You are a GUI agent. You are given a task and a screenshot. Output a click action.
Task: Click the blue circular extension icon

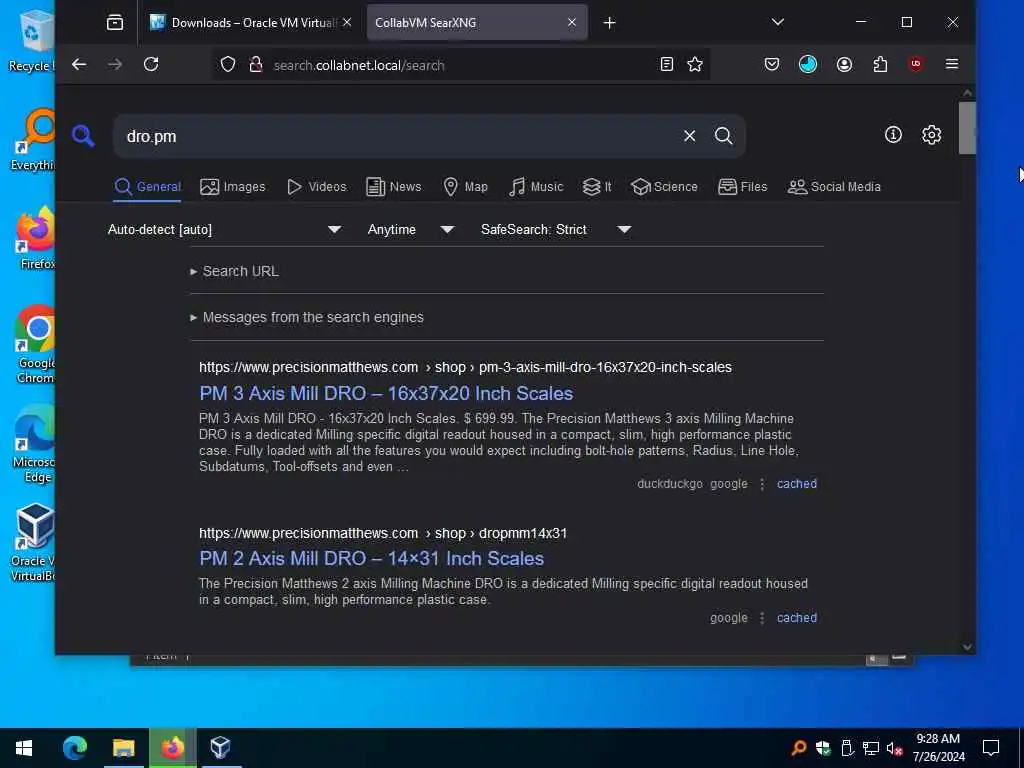808,64
